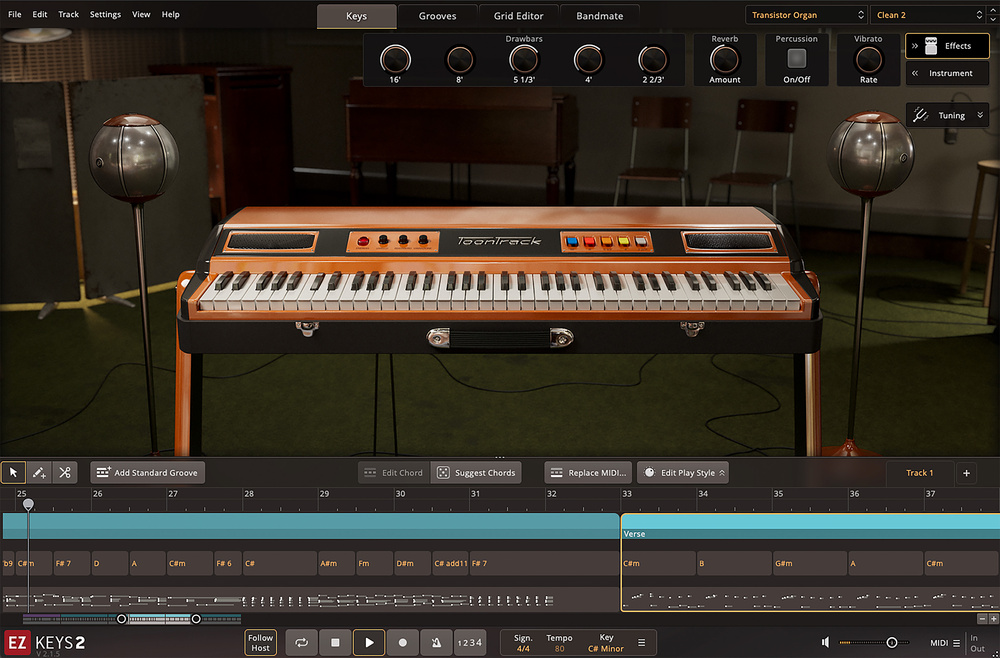Select the Verse song block

811,527
